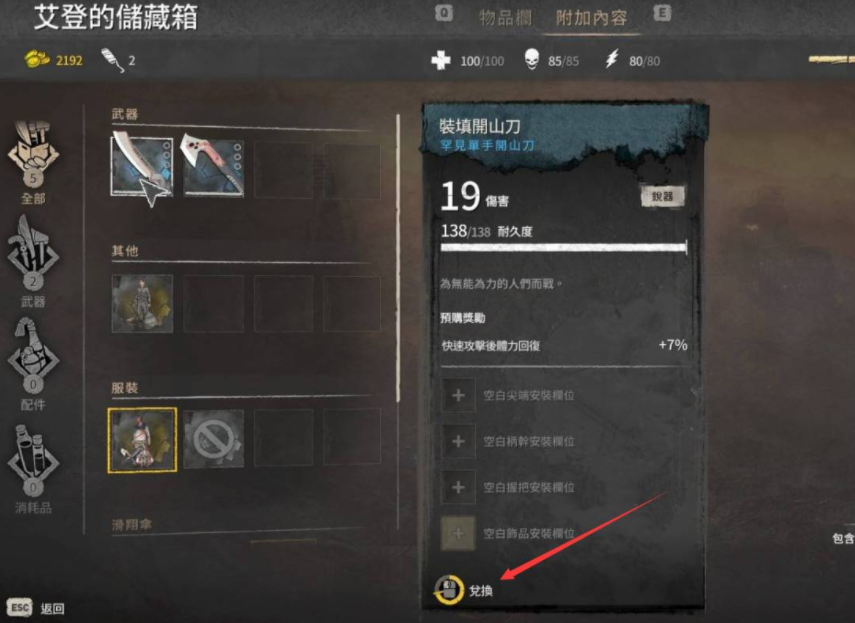Click the 兌換 redeem button

coord(464,590)
